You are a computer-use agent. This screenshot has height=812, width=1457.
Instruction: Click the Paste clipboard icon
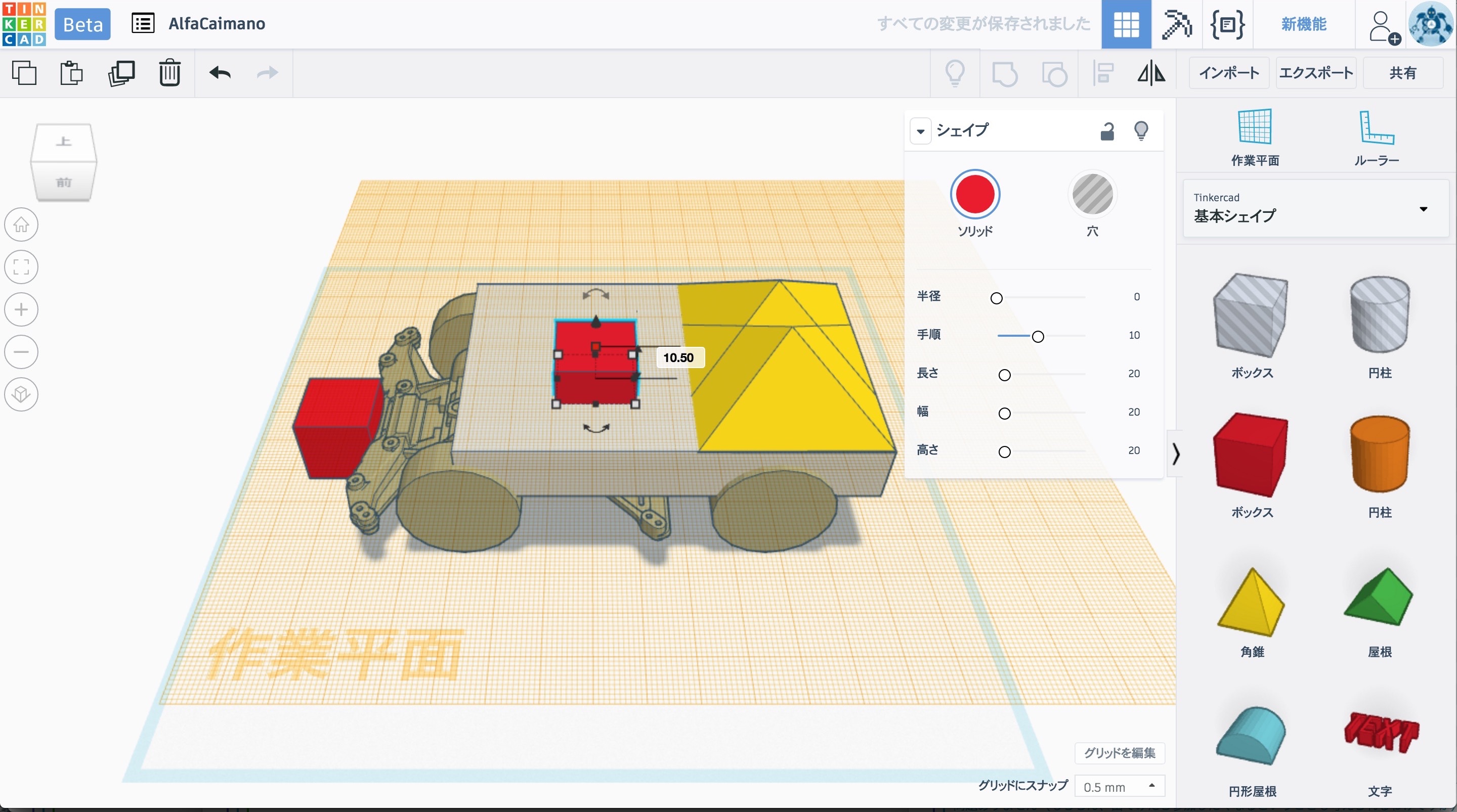[x=71, y=73]
